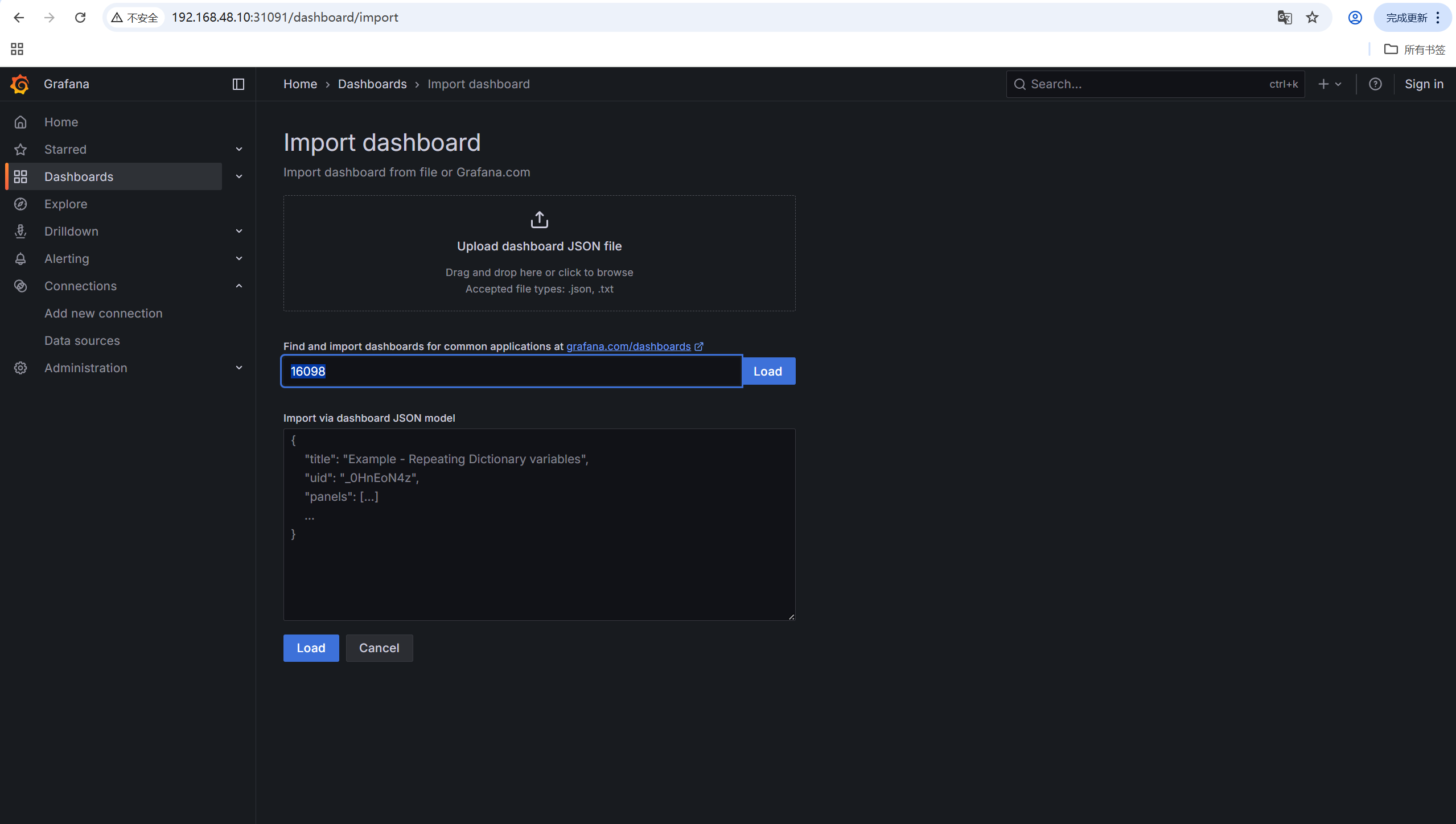Open the dropdown arrow next to plus
The height and width of the screenshot is (824, 1456).
[x=1338, y=84]
